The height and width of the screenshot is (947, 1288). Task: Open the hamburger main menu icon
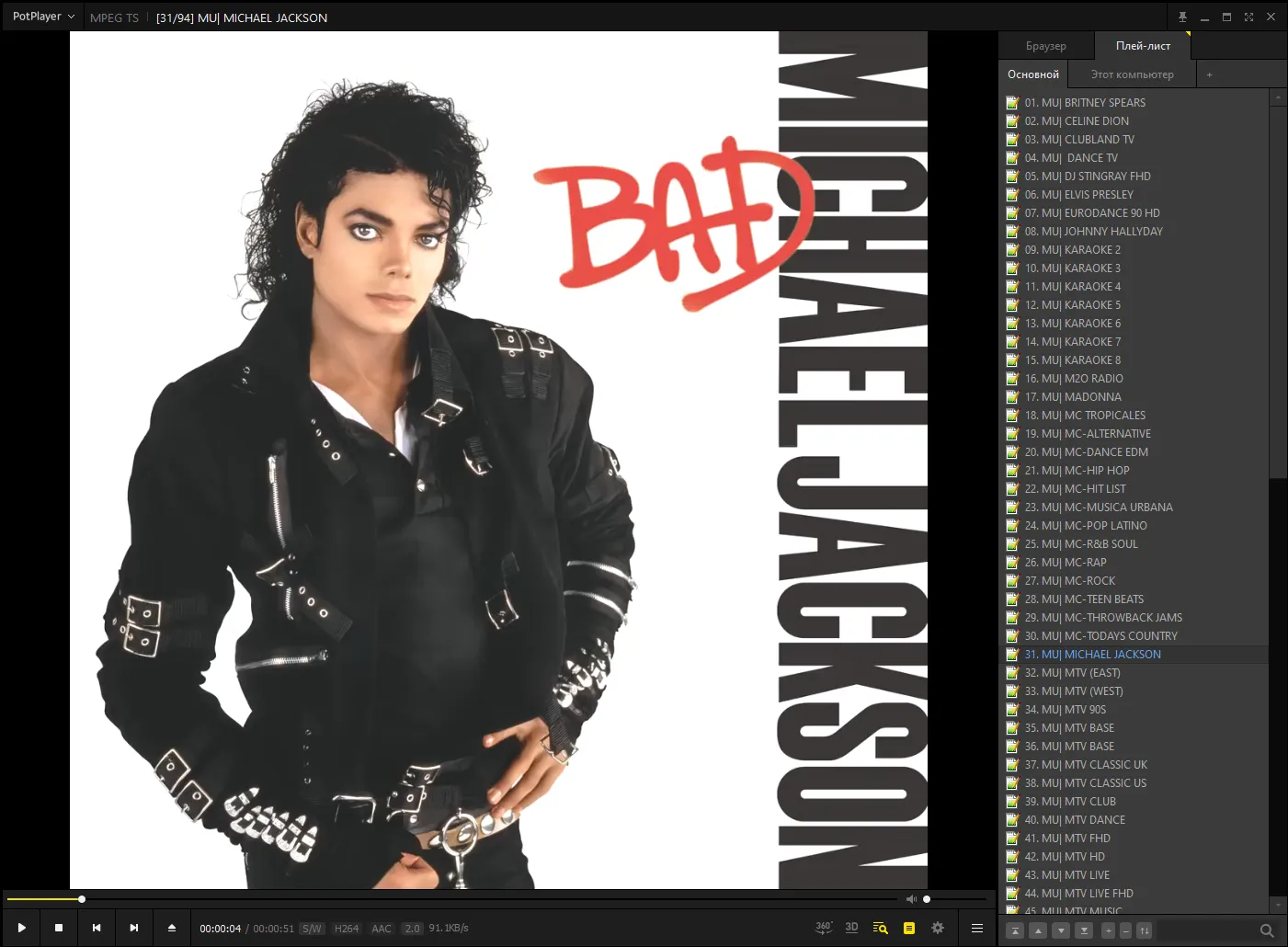pyautogui.click(x=977, y=928)
